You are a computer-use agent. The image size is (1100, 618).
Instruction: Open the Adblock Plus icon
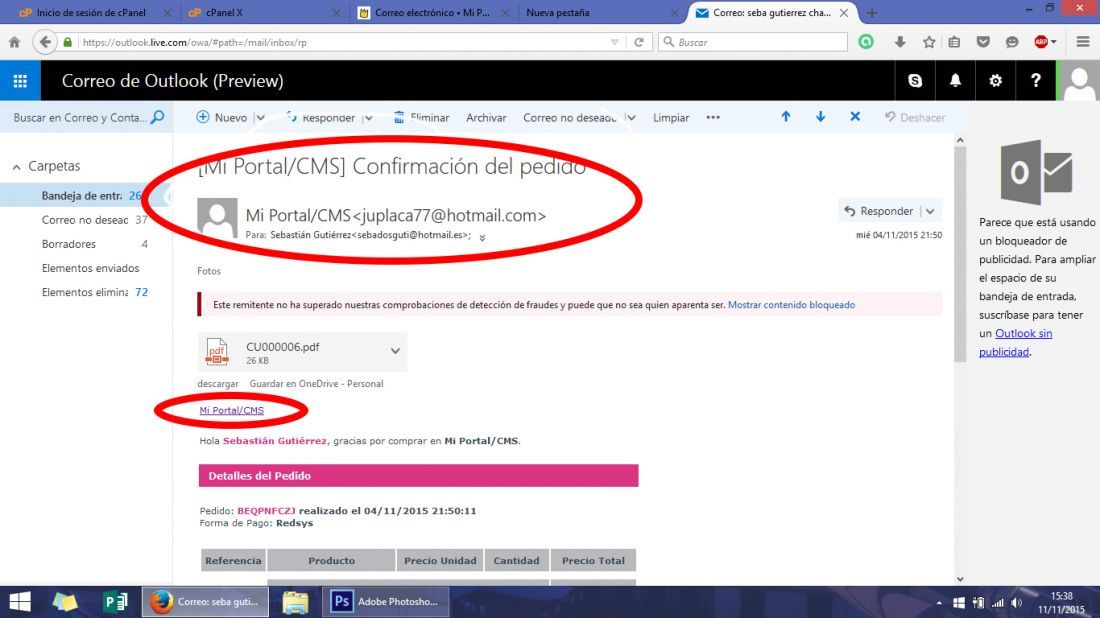[x=1042, y=42]
